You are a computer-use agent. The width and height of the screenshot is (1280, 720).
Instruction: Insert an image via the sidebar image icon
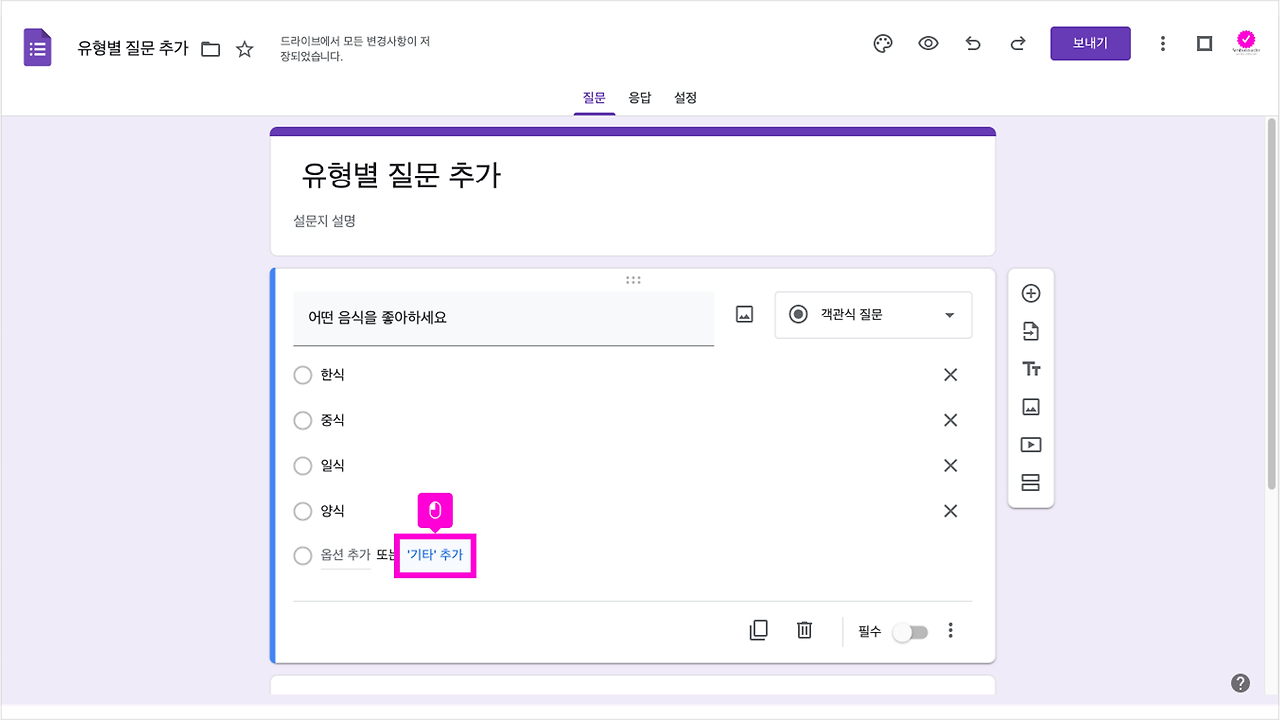click(1030, 406)
